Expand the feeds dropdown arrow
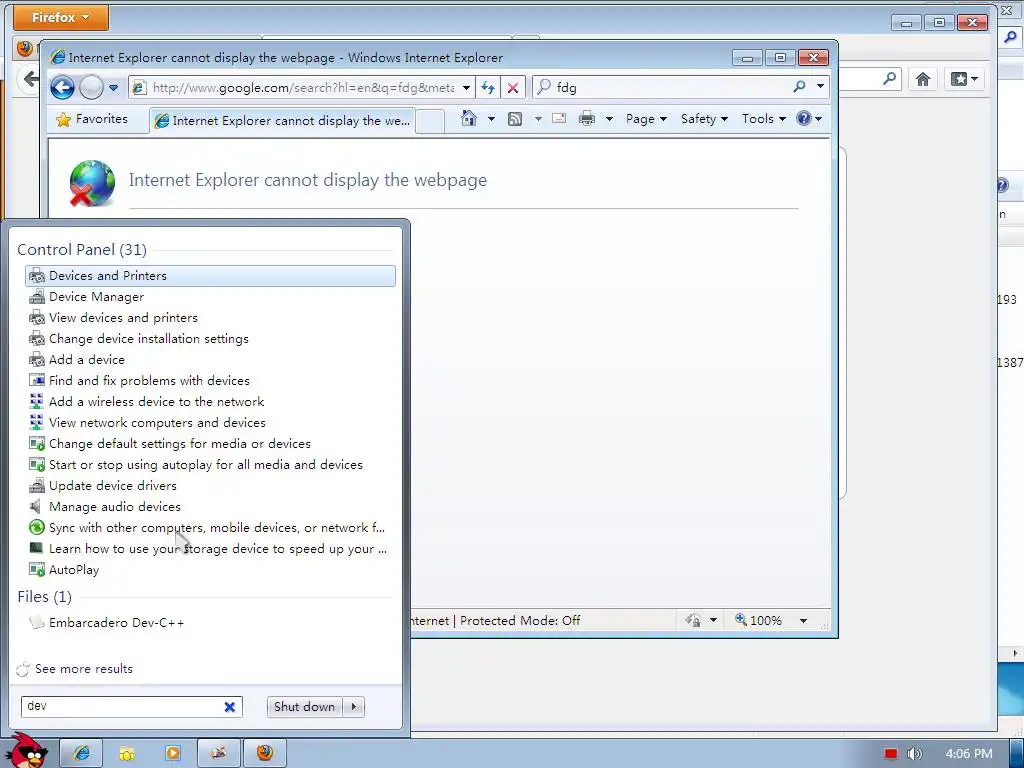Image resolution: width=1024 pixels, height=768 pixels. [538, 119]
